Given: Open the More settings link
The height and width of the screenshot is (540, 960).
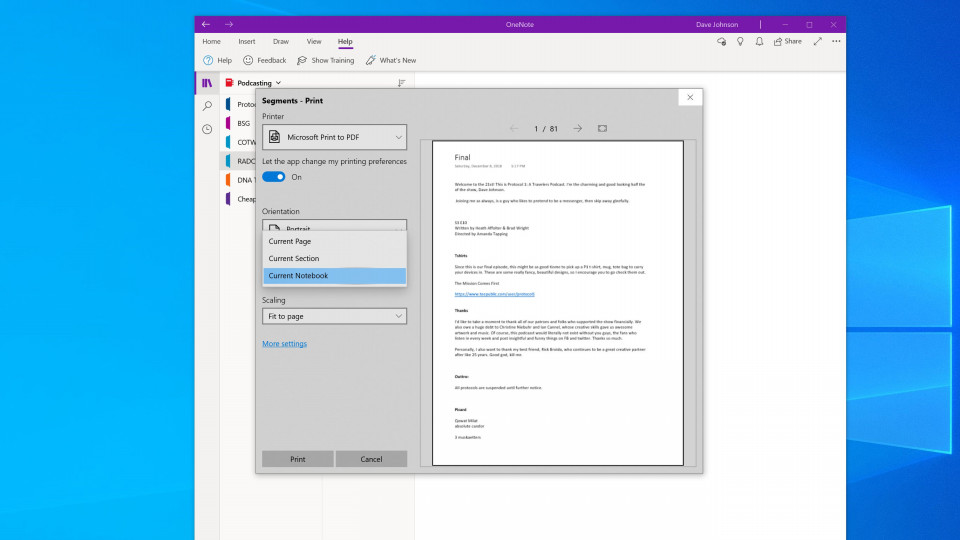Looking at the screenshot, I should pyautogui.click(x=285, y=343).
